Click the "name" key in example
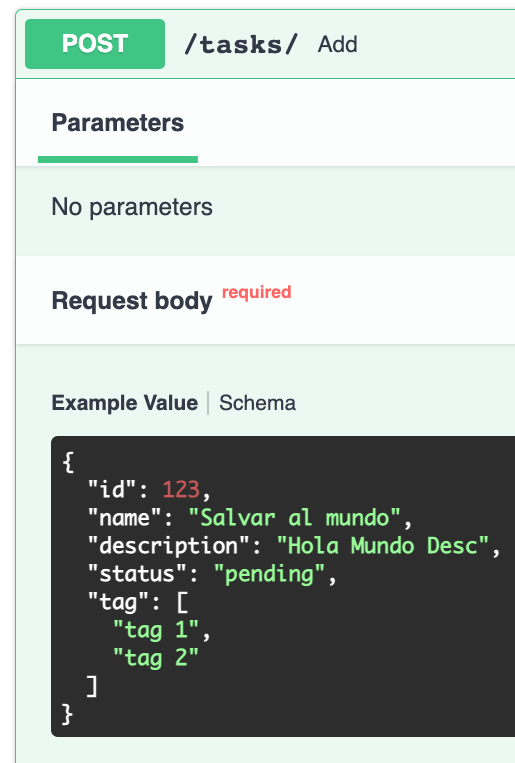The width and height of the screenshot is (515, 763). (125, 518)
